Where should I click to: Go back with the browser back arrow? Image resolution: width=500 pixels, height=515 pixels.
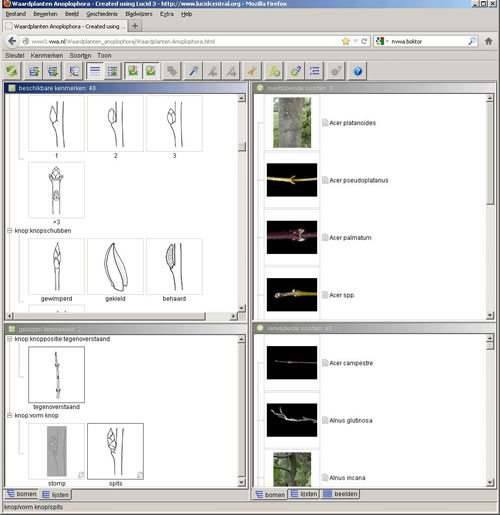(x=12, y=41)
